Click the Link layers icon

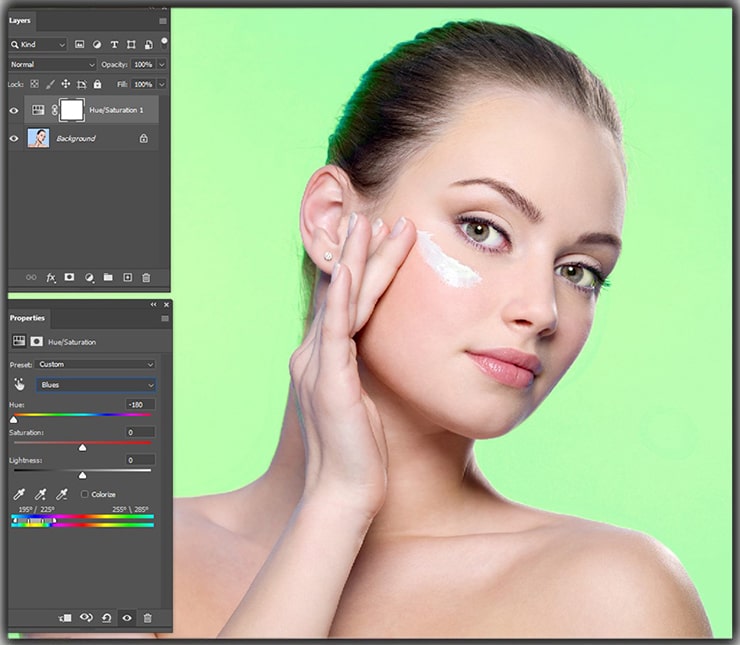[31, 277]
